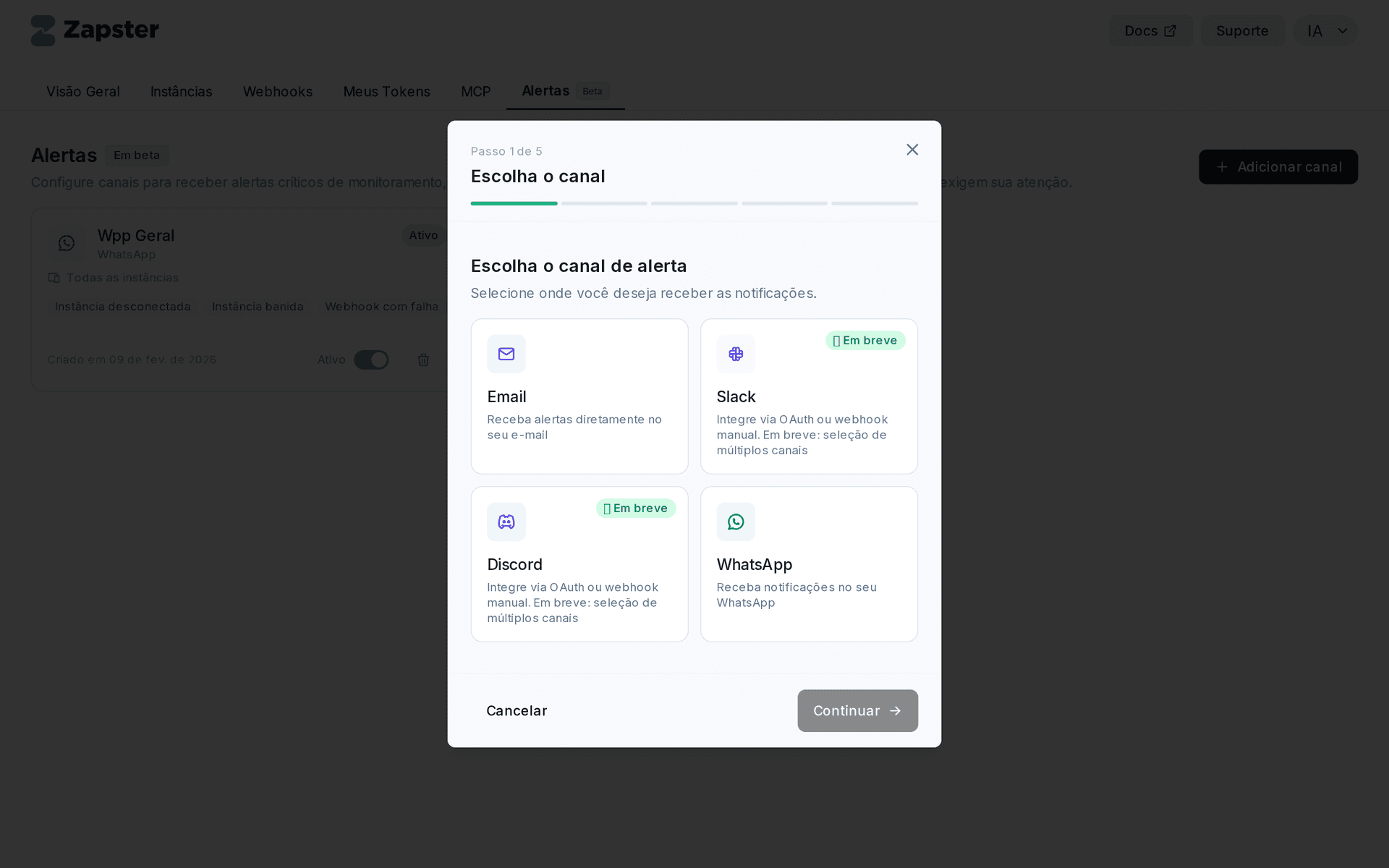The height and width of the screenshot is (868, 1389).
Task: Go to the Meus Tokens tab
Action: coord(386,92)
